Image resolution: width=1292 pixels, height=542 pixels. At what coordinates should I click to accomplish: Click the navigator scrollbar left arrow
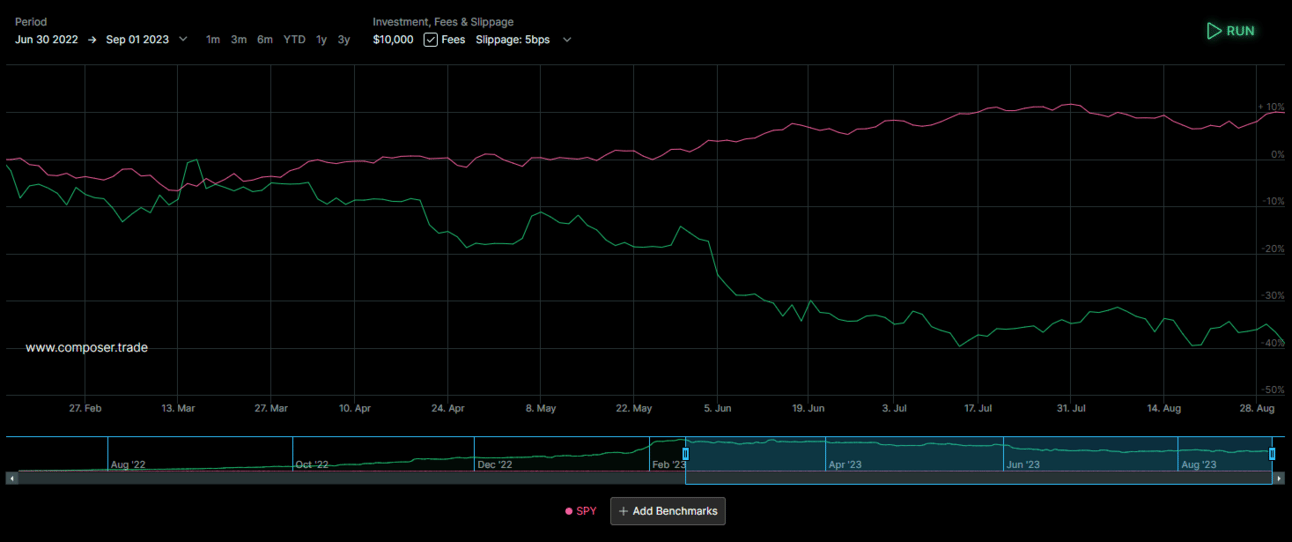coord(12,479)
